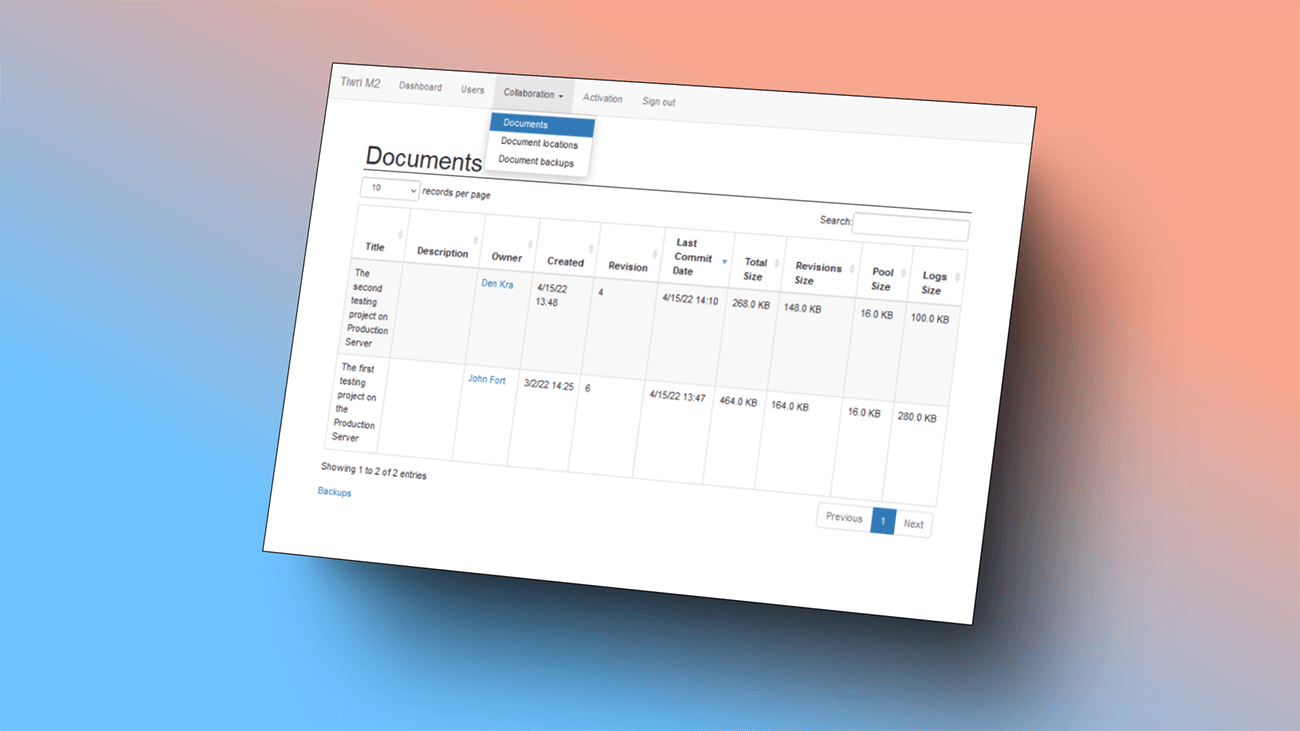Image resolution: width=1300 pixels, height=731 pixels.
Task: Sort table by Revision column
Action: (x=628, y=267)
